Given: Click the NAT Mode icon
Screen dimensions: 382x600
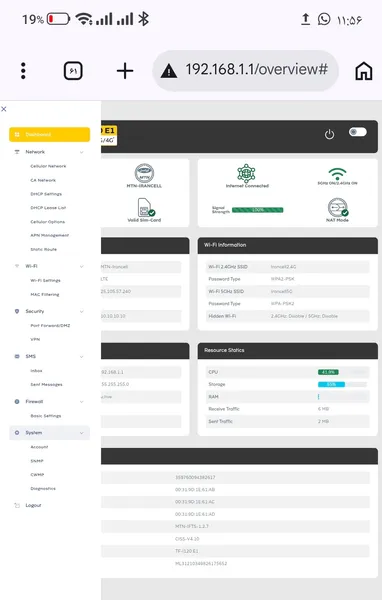Looking at the screenshot, I should click(x=338, y=207).
